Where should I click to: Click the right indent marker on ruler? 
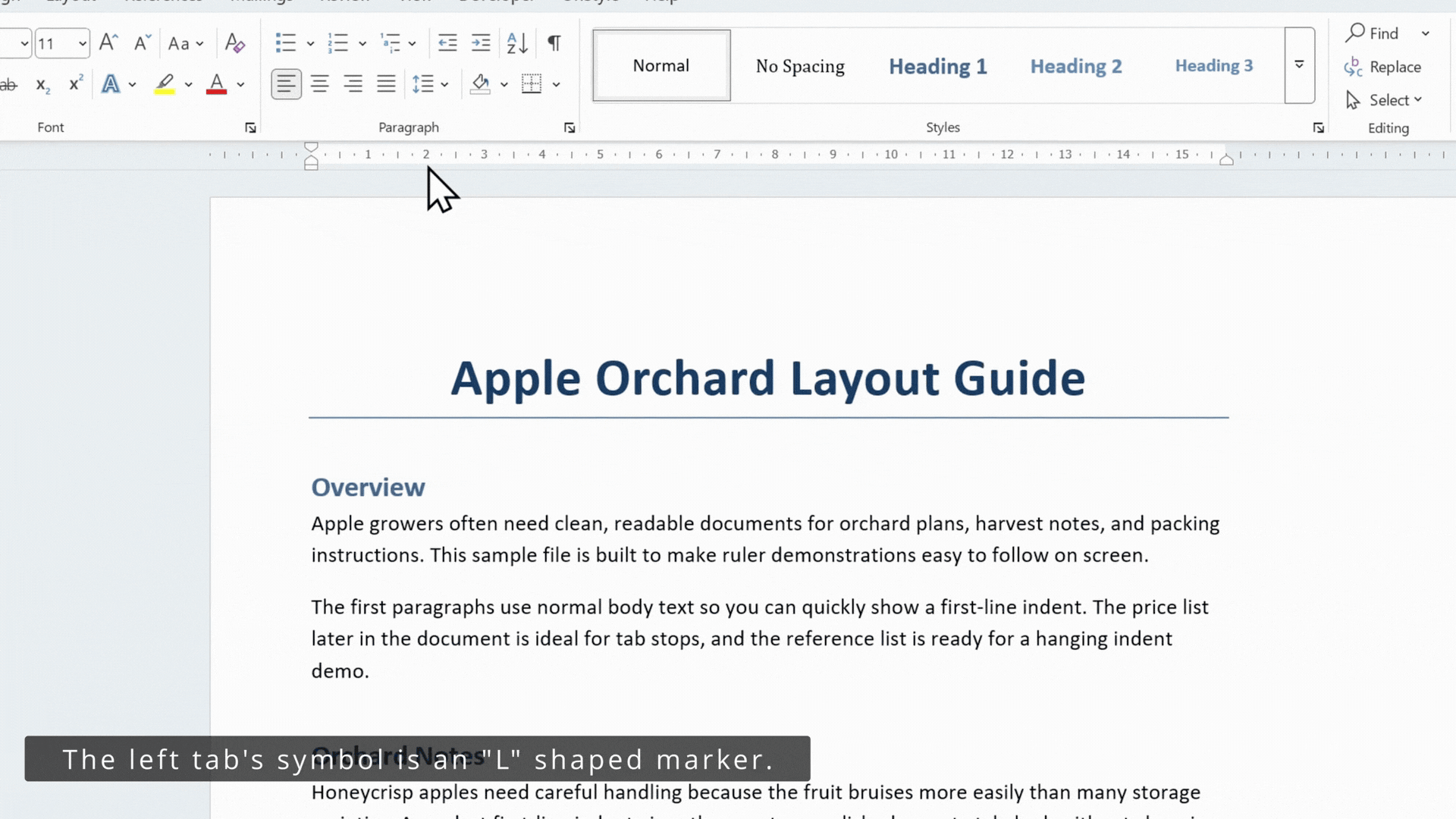(1226, 159)
